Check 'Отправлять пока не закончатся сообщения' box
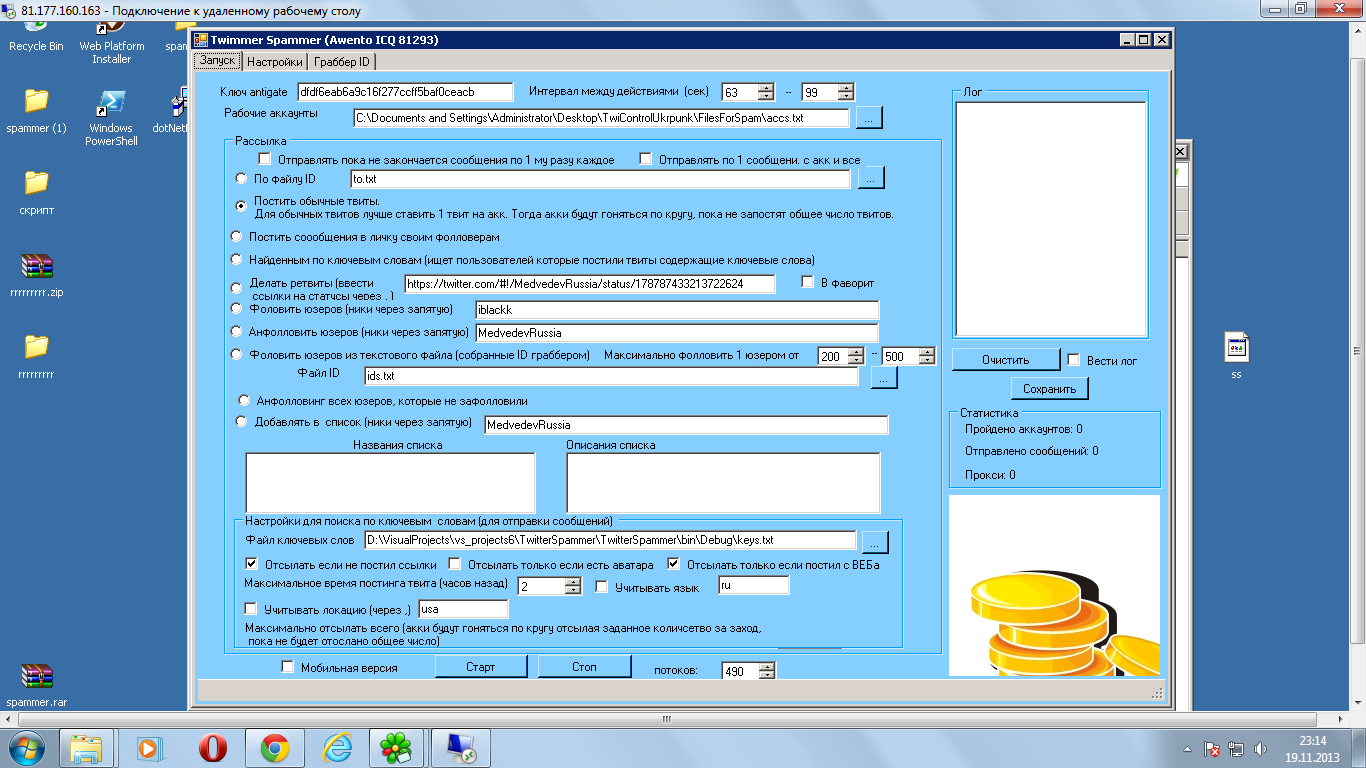1366x768 pixels. click(x=265, y=159)
